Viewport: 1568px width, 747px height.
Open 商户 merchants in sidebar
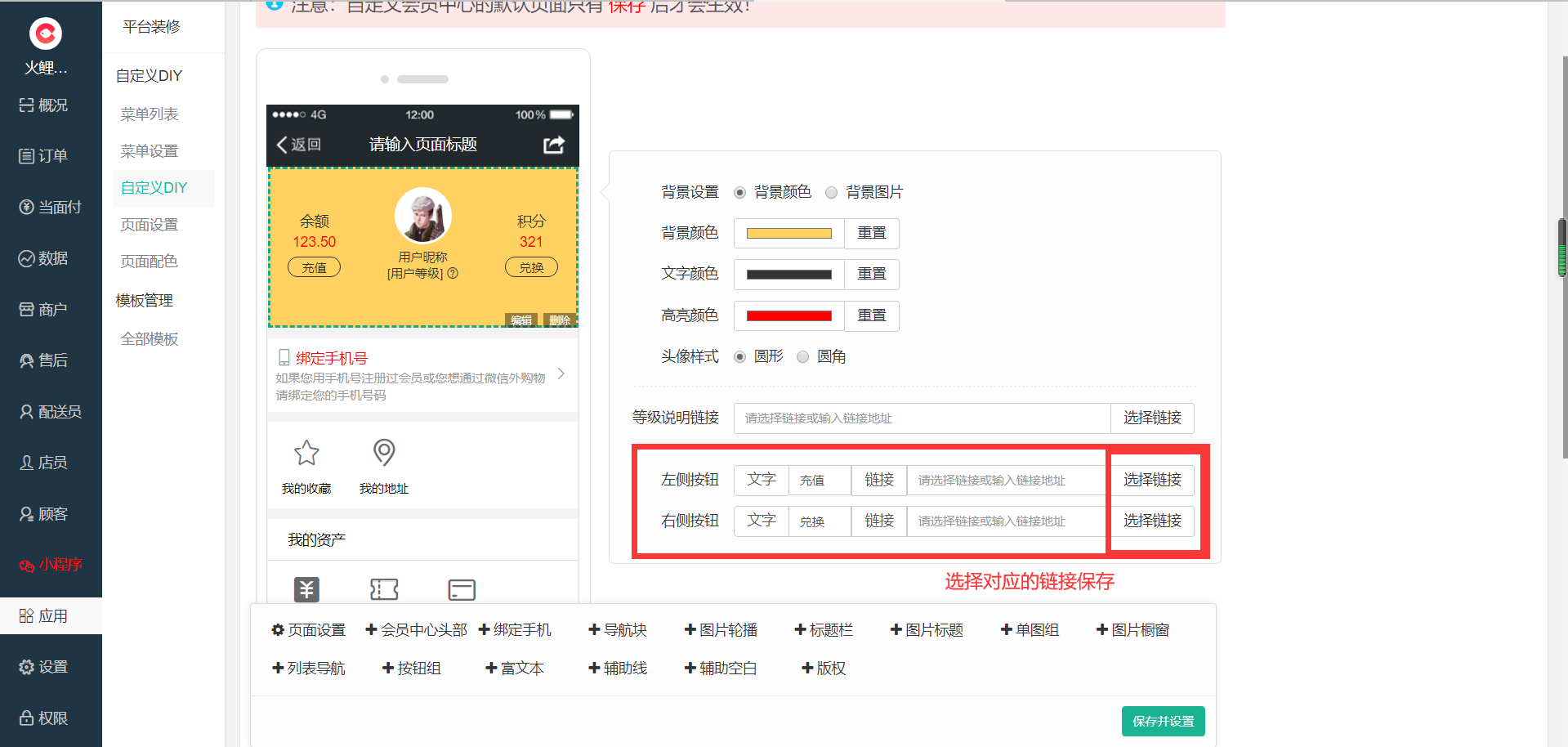coord(44,310)
